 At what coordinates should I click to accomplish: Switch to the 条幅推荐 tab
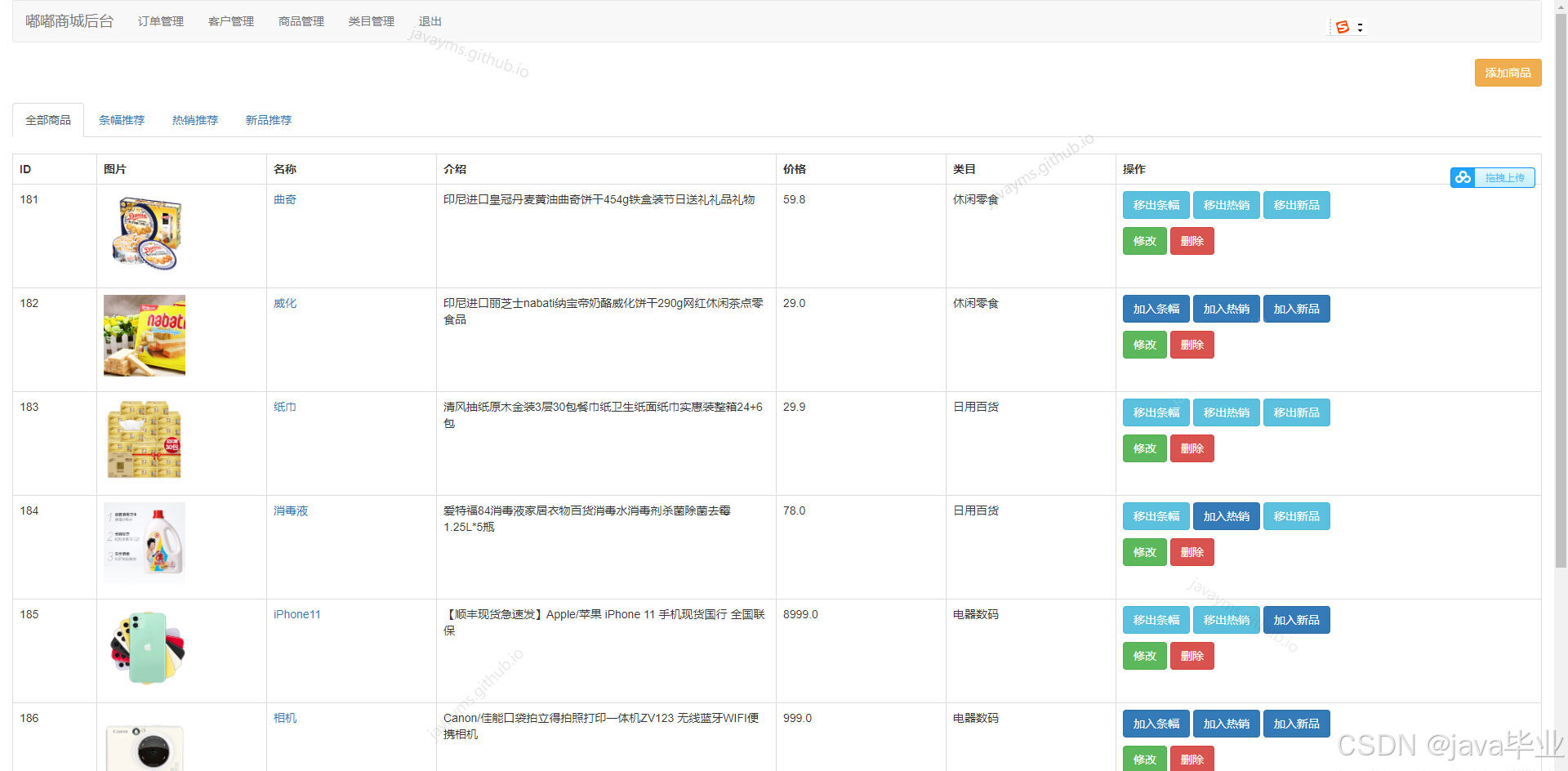pyautogui.click(x=122, y=120)
